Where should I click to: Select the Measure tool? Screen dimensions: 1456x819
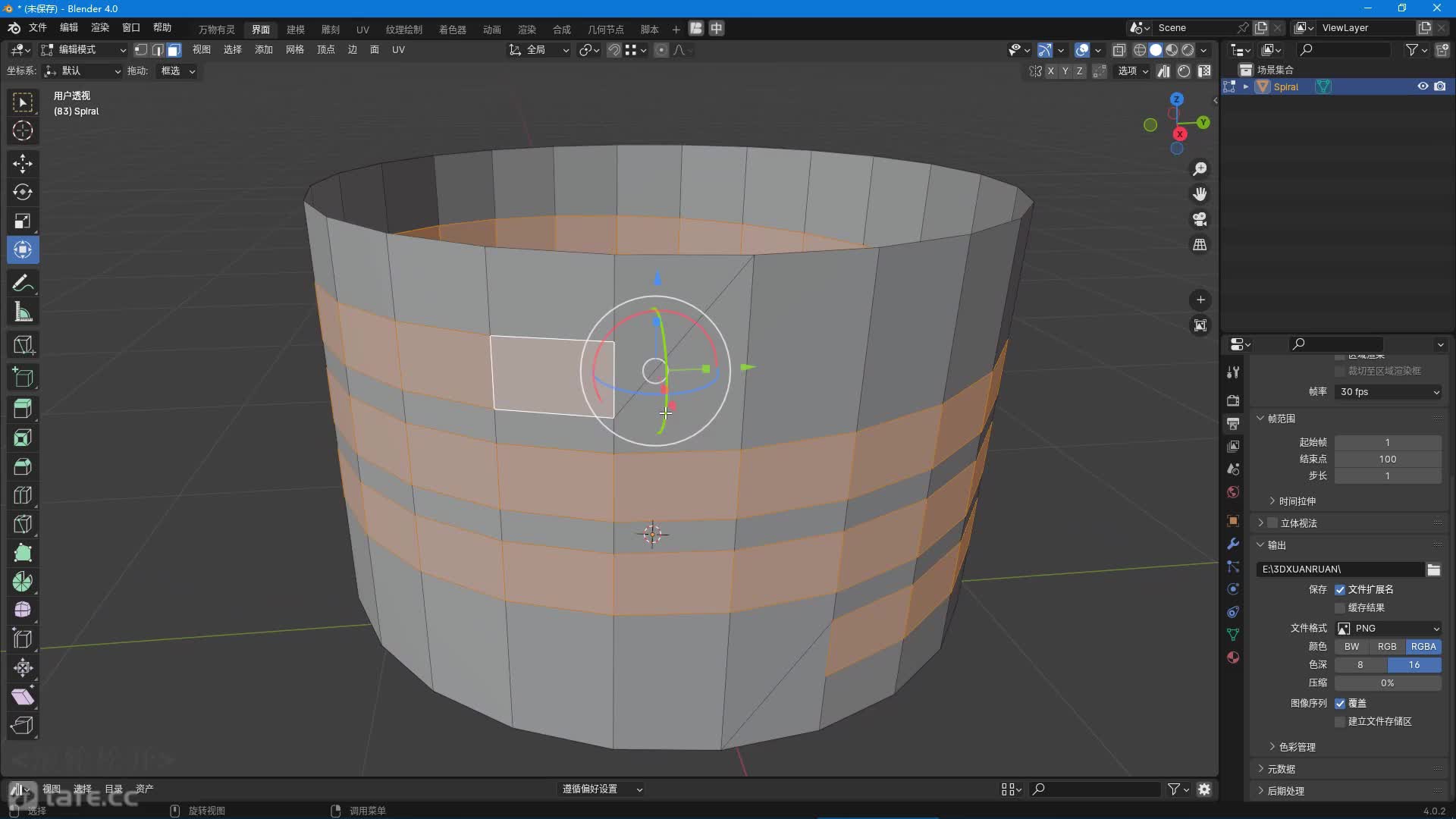[x=23, y=312]
